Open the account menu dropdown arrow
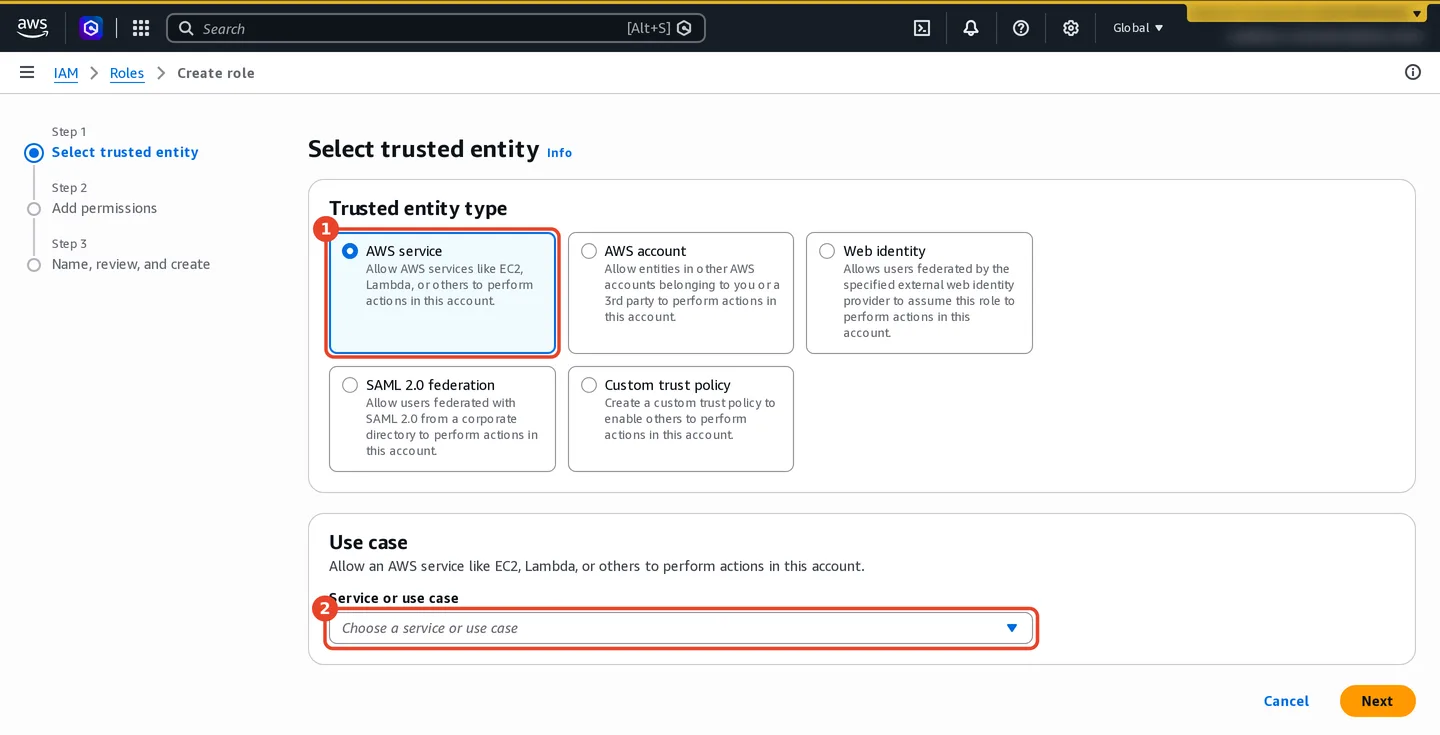Screen dimensions: 1440x735 click(x=1417, y=14)
